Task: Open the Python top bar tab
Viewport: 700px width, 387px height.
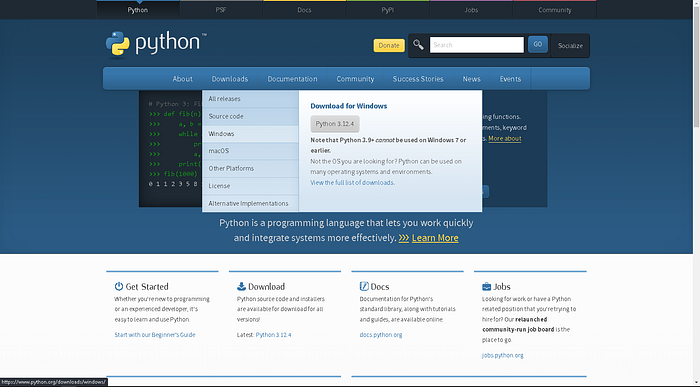Action: 138,10
